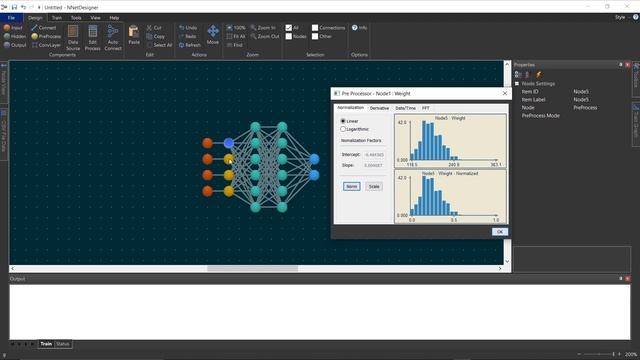
Task: Run Auto Connect on the network
Action: [x=113, y=38]
